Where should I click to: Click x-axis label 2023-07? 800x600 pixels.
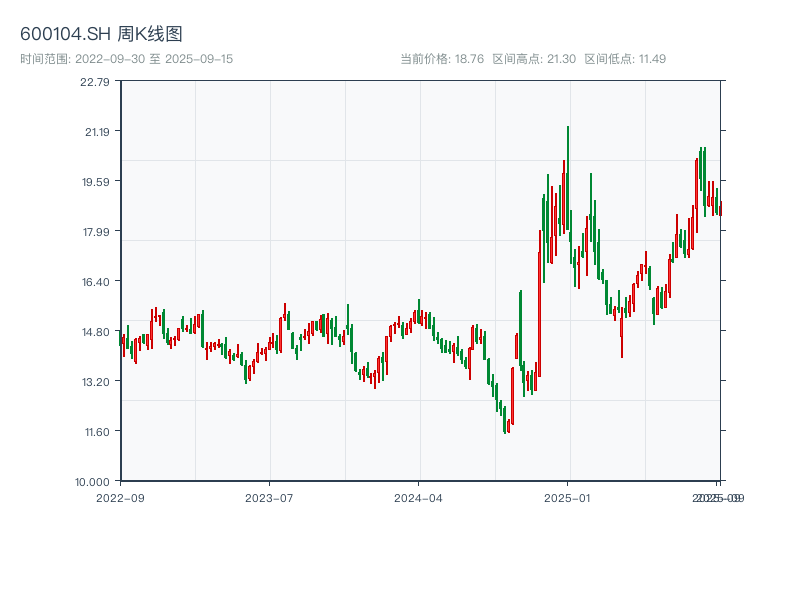[269, 498]
